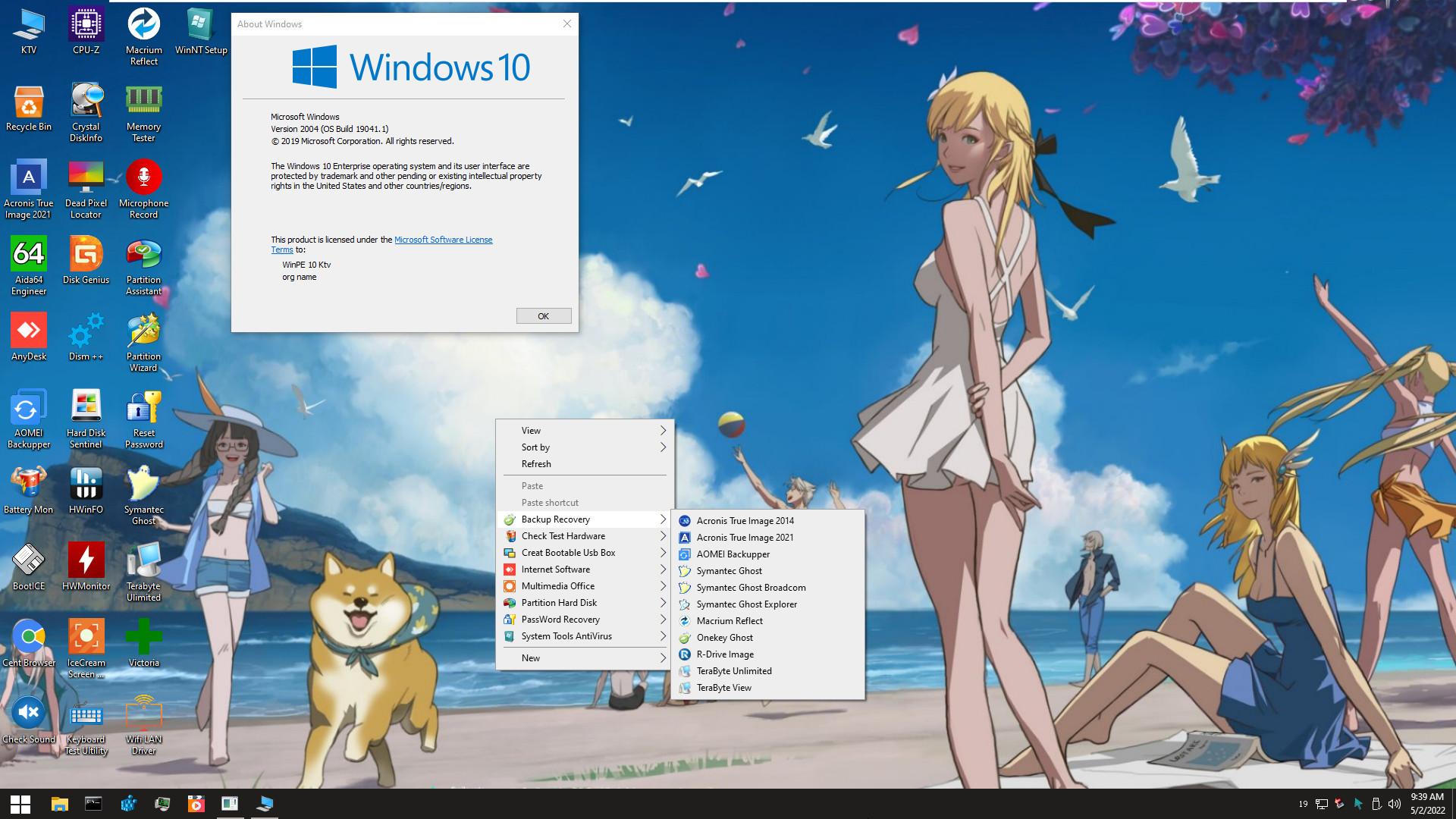Open Reset Password tool icon
The image size is (1456, 819).
click(143, 419)
